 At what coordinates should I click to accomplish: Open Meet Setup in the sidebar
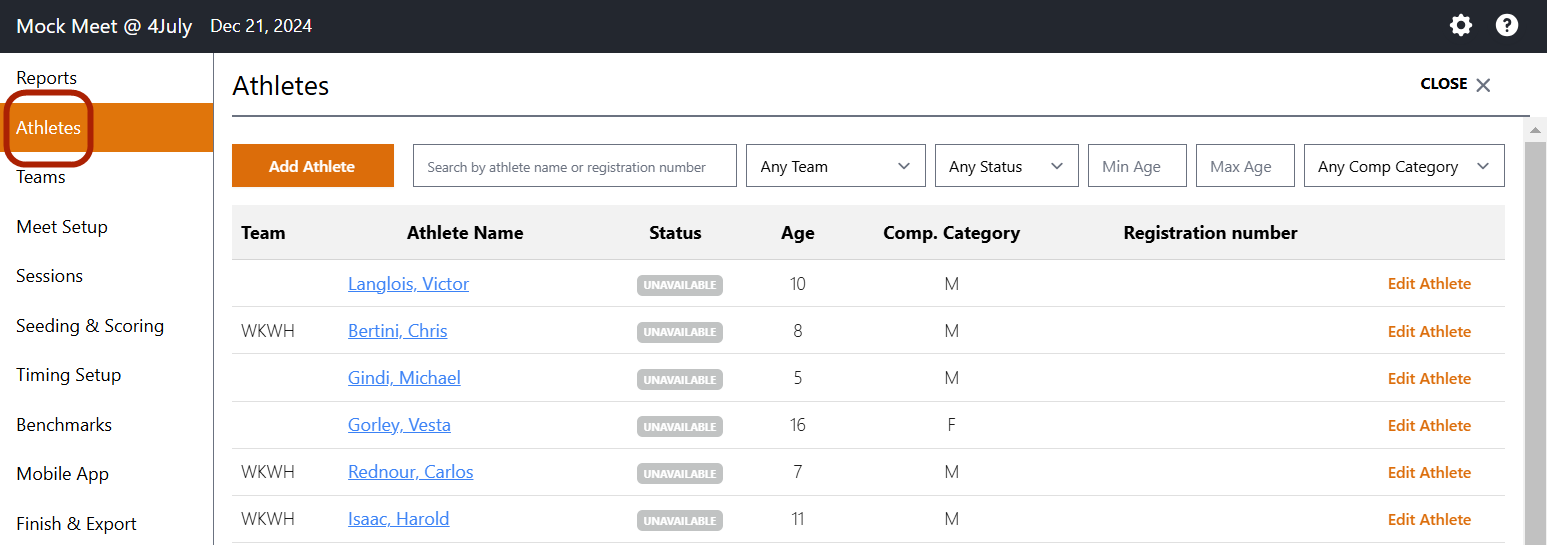62,227
